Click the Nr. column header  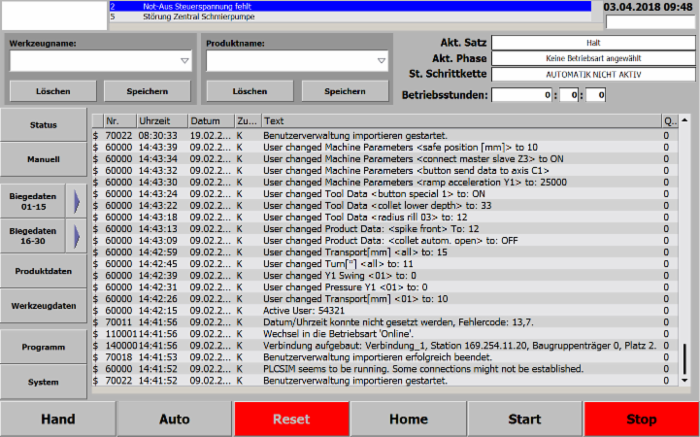pos(118,121)
